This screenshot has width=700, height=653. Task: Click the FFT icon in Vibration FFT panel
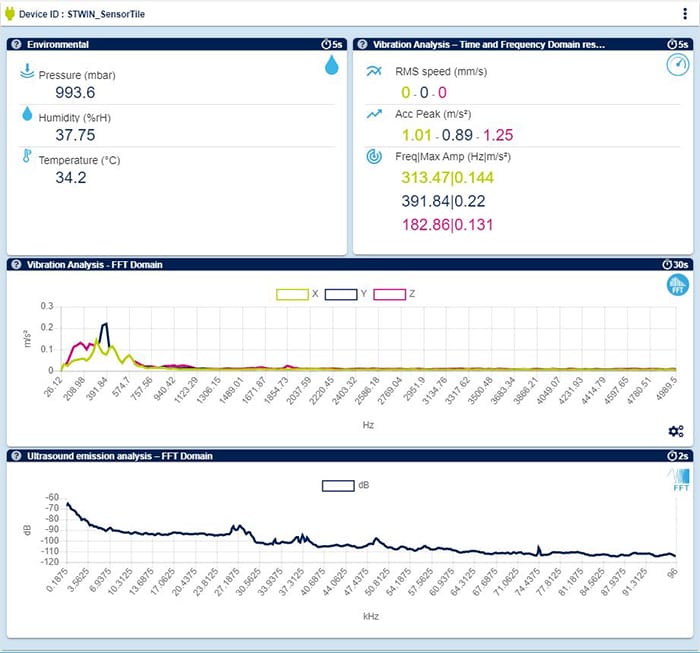(x=678, y=286)
